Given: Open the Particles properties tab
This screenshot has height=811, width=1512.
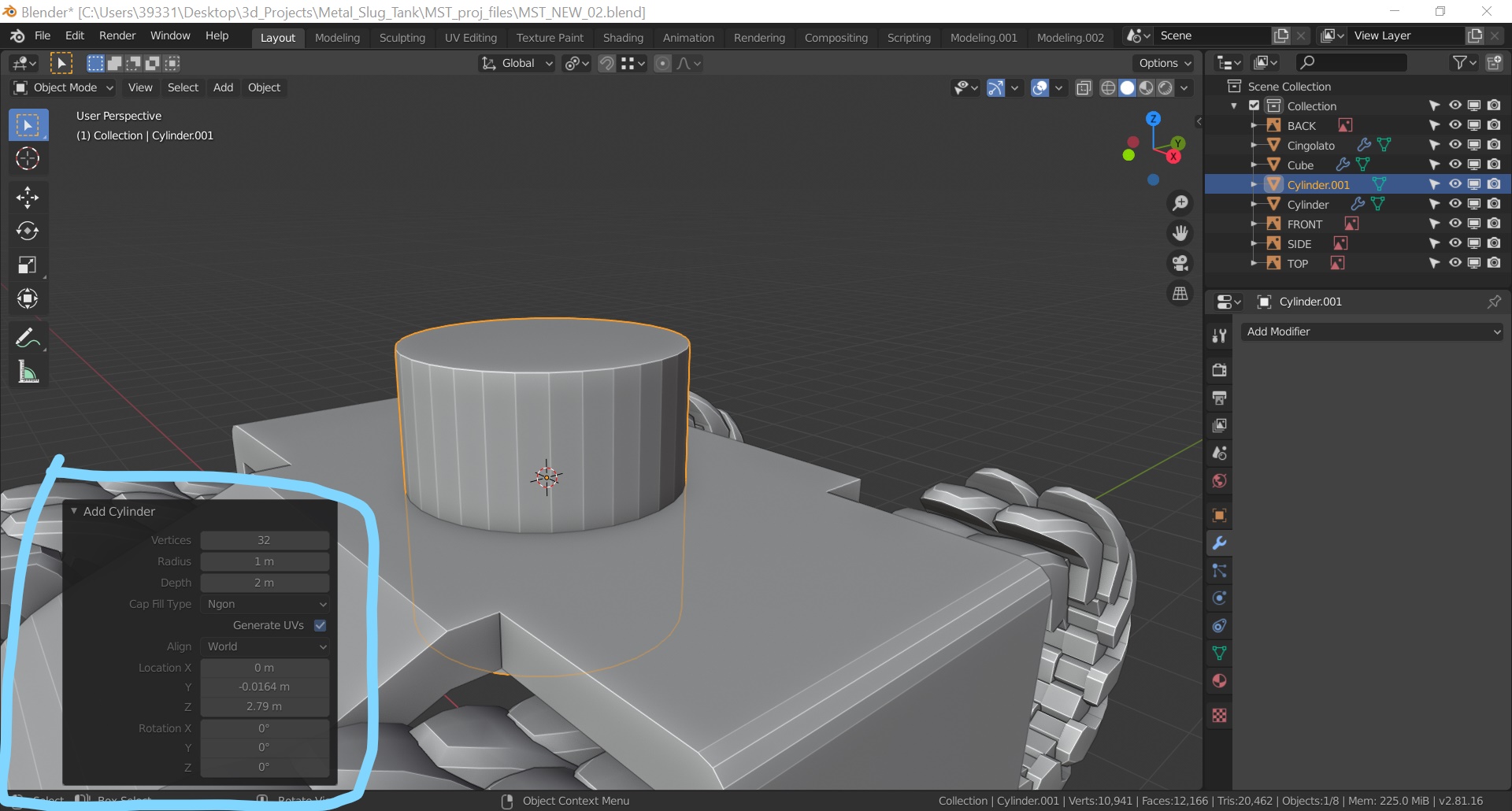Looking at the screenshot, I should 1219,571.
